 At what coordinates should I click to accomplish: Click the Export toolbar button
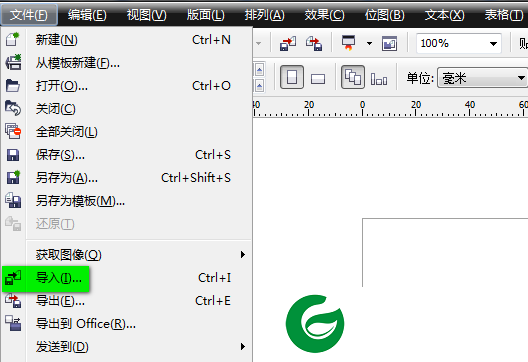[x=314, y=43]
